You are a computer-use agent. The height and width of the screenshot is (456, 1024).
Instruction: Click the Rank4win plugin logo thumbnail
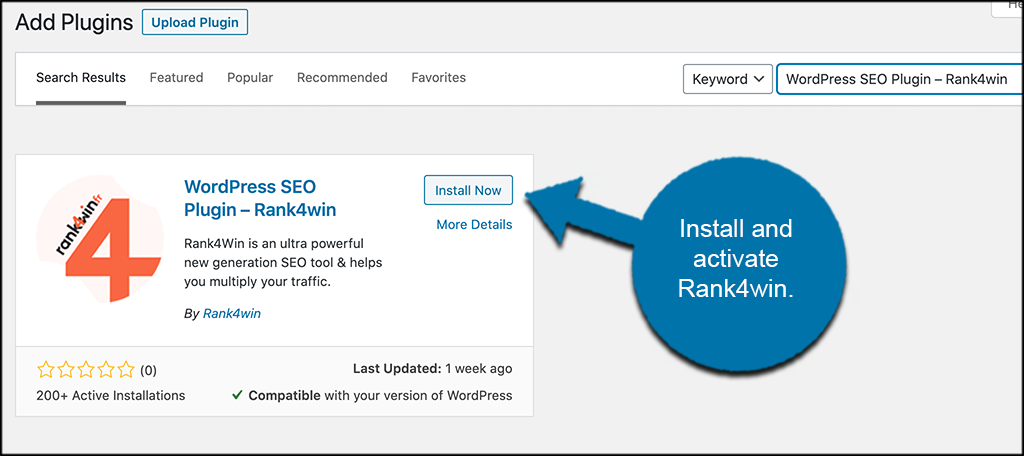click(x=99, y=239)
